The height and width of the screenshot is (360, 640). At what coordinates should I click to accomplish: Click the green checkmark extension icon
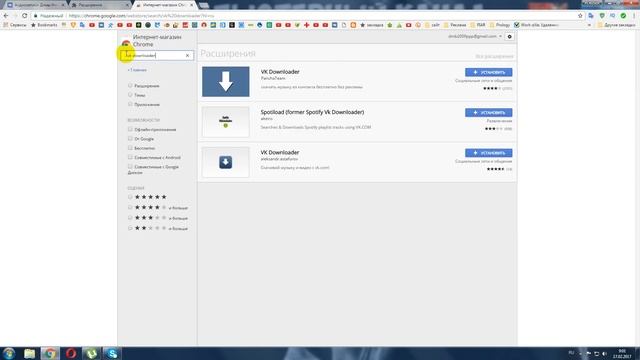pyautogui.click(x=623, y=16)
